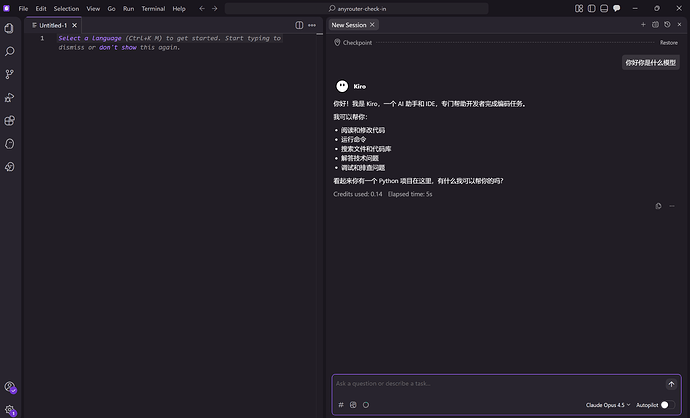Open the Explorer view in the activity bar
Screen dimensions: 690x418
click(9, 28)
